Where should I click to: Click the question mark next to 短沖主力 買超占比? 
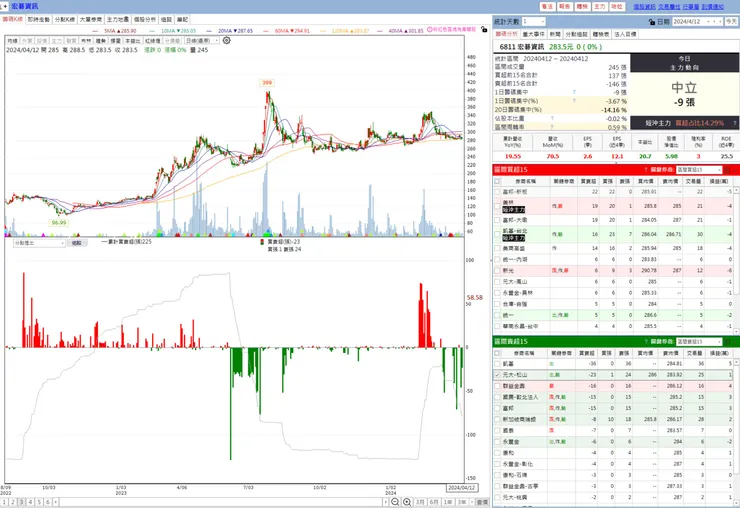(x=734, y=123)
